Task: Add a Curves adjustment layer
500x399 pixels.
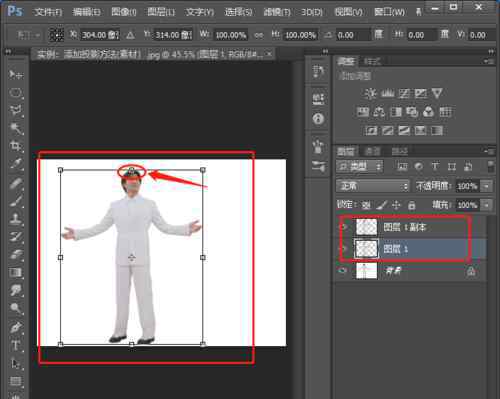Action: coord(404,94)
